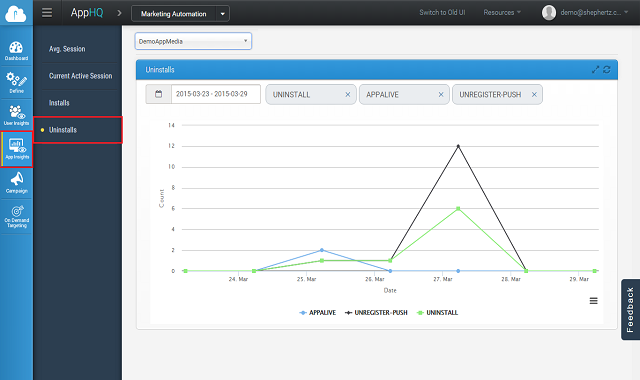The height and width of the screenshot is (380, 640).
Task: Click the user avatar icon
Action: 549,13
